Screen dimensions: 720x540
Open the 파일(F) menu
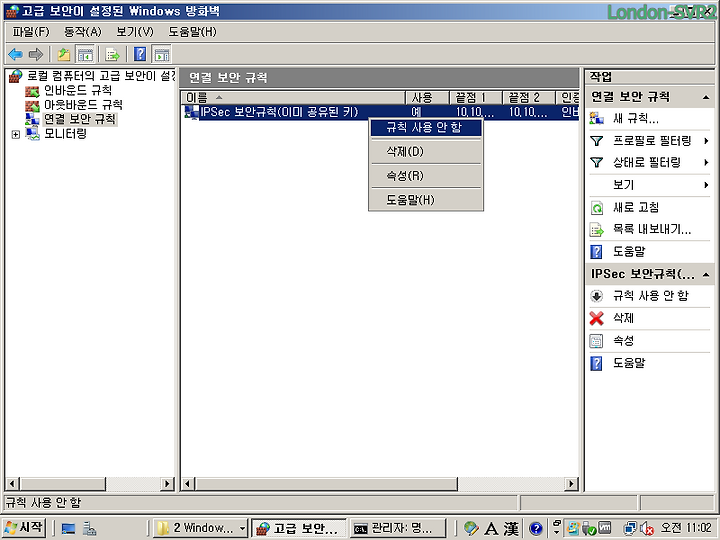click(x=31, y=32)
